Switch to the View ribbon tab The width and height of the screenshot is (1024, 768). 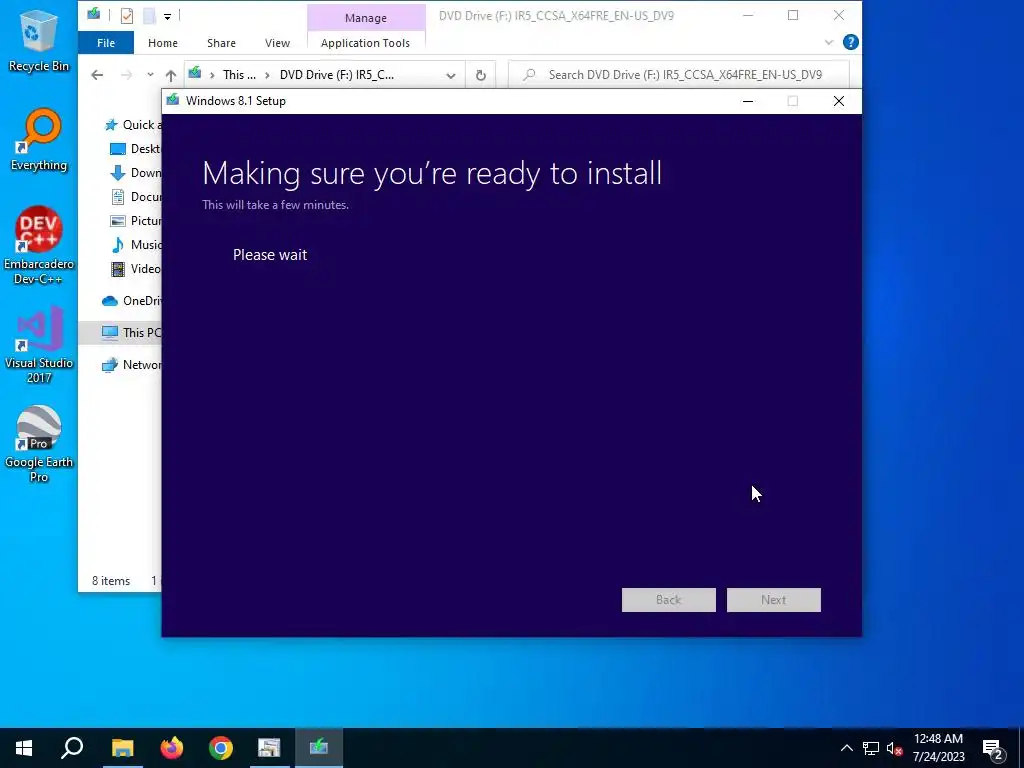coord(277,43)
